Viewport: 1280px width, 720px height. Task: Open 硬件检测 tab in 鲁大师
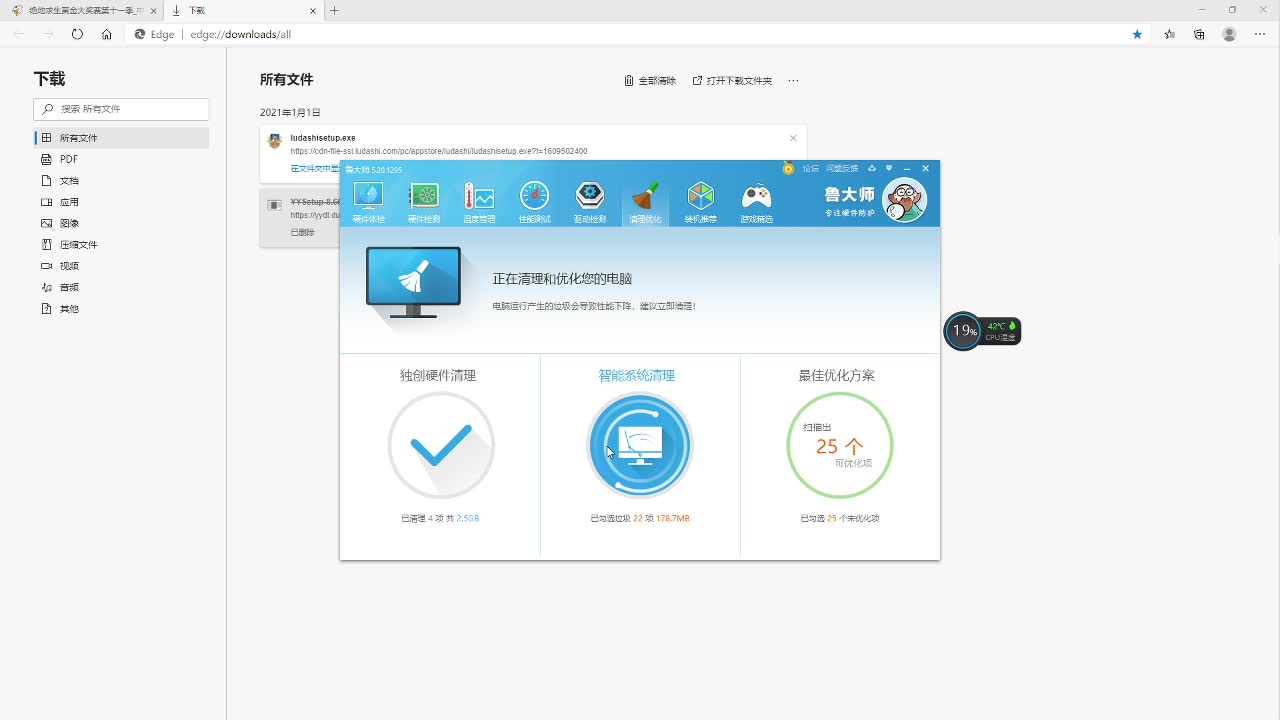click(424, 202)
